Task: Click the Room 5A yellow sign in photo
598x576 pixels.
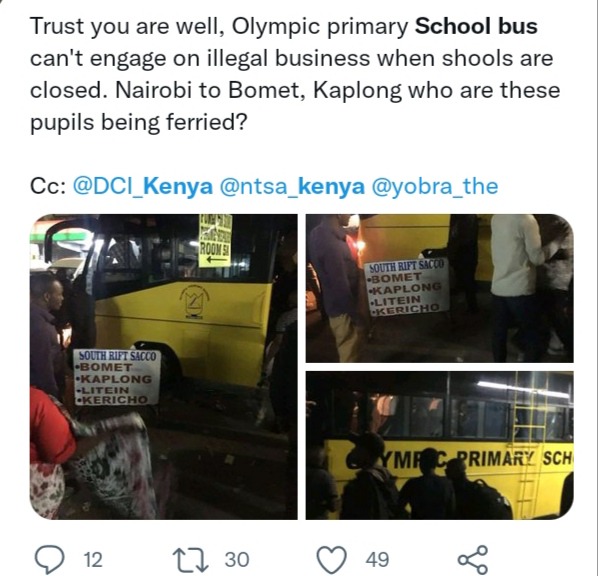Action: (215, 241)
